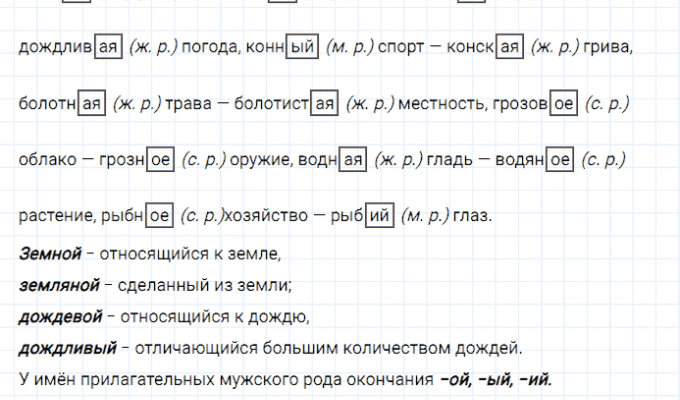
Task: Select the boxed ending 'ая' after 'водн'
Action: pyautogui.click(x=352, y=159)
